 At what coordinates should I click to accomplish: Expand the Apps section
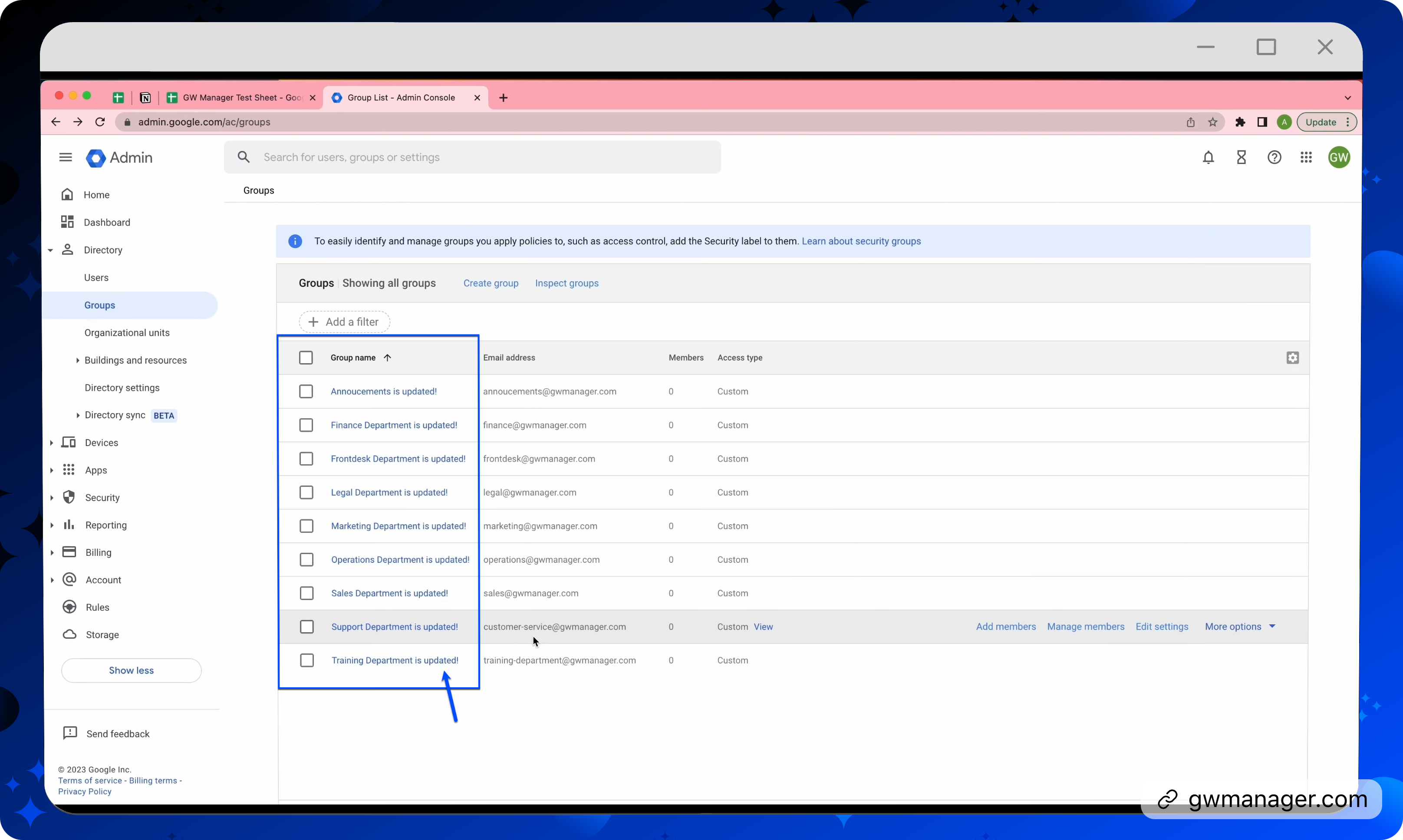52,470
